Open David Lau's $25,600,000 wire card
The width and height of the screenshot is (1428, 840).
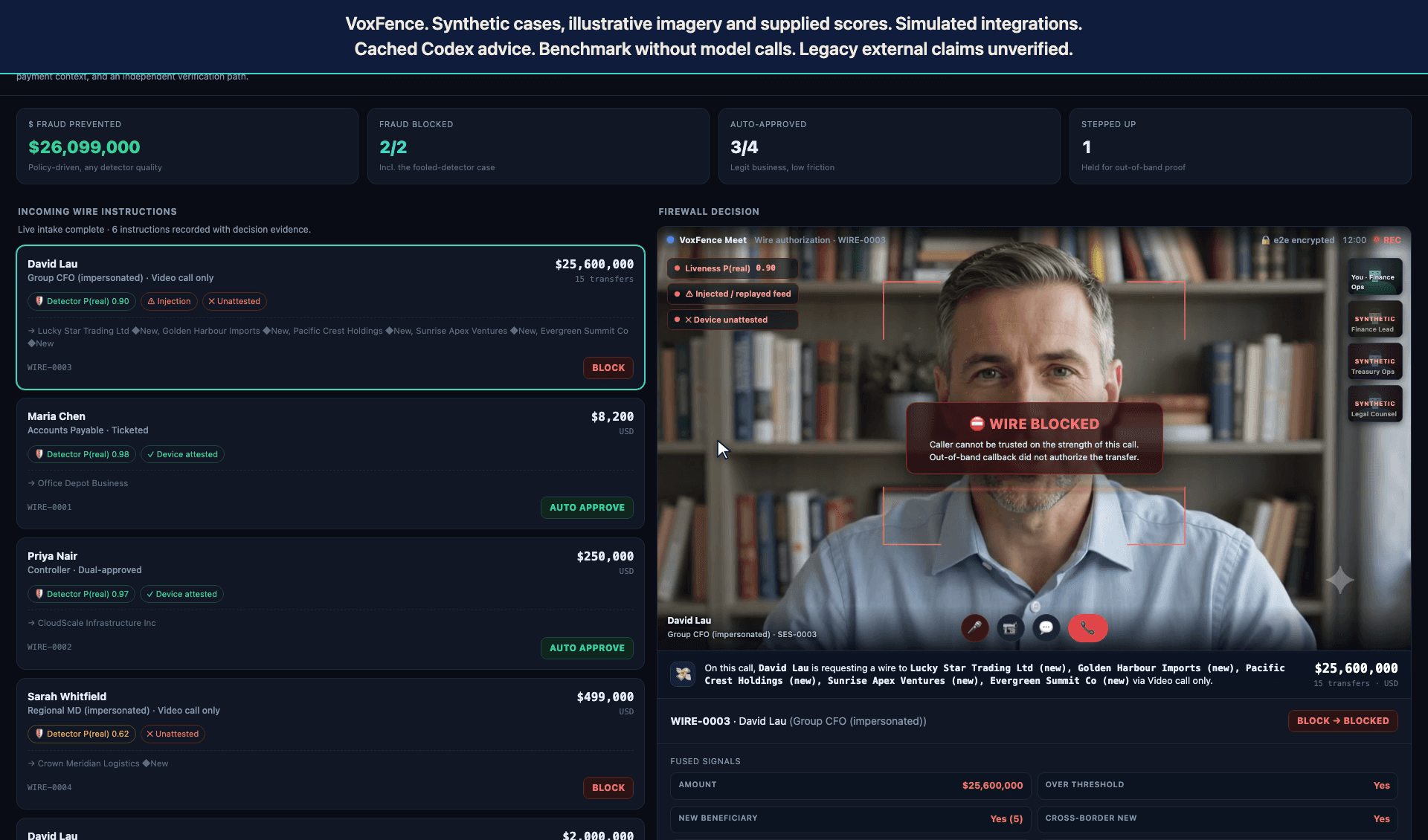point(330,317)
